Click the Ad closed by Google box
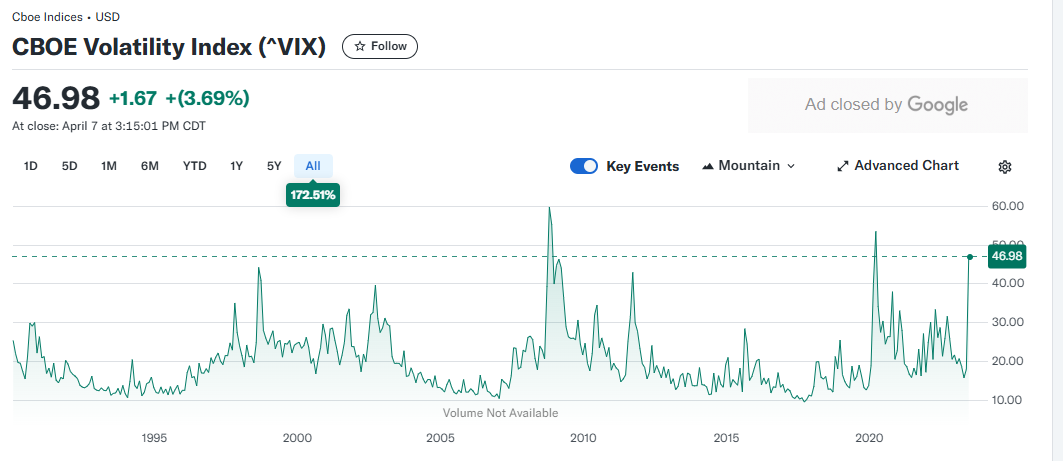1063x461 pixels. coord(887,105)
